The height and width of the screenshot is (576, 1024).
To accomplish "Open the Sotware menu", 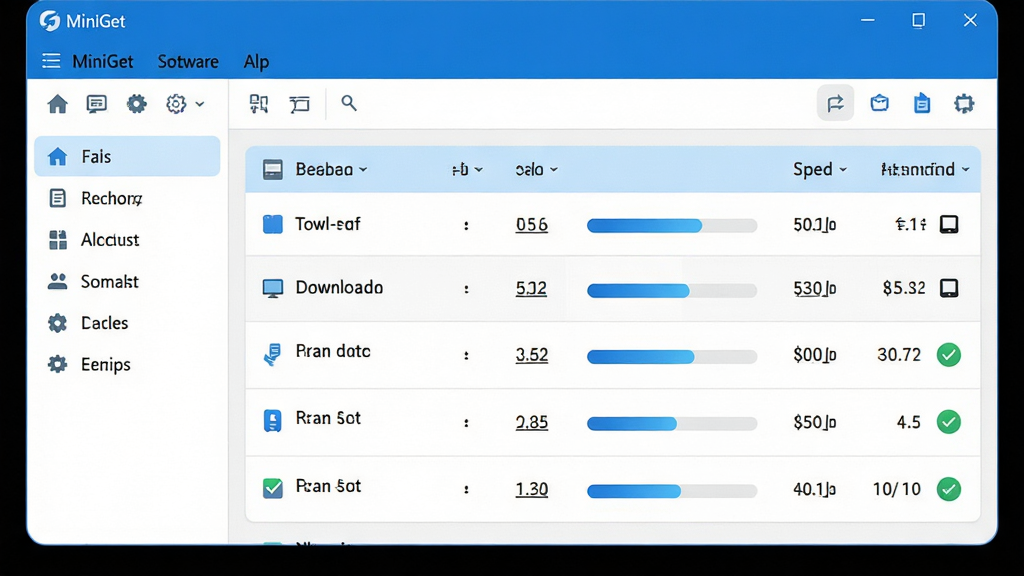I will coord(188,61).
